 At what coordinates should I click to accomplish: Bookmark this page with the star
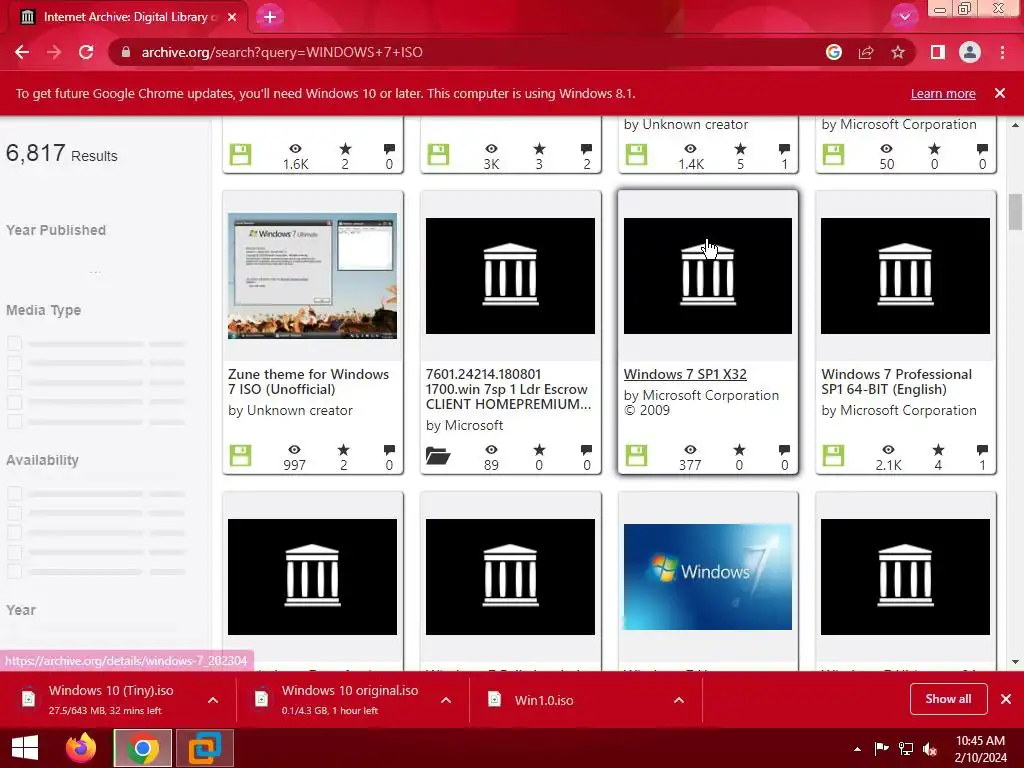coord(898,52)
